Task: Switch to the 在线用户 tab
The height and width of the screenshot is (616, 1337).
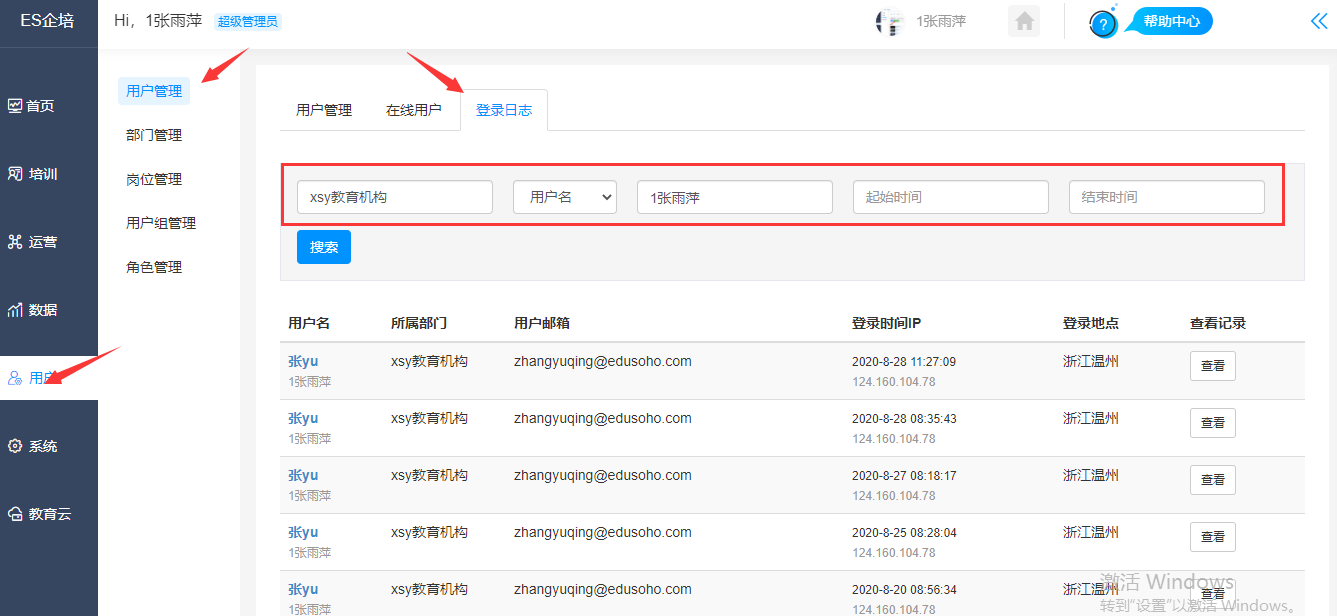Action: click(413, 110)
